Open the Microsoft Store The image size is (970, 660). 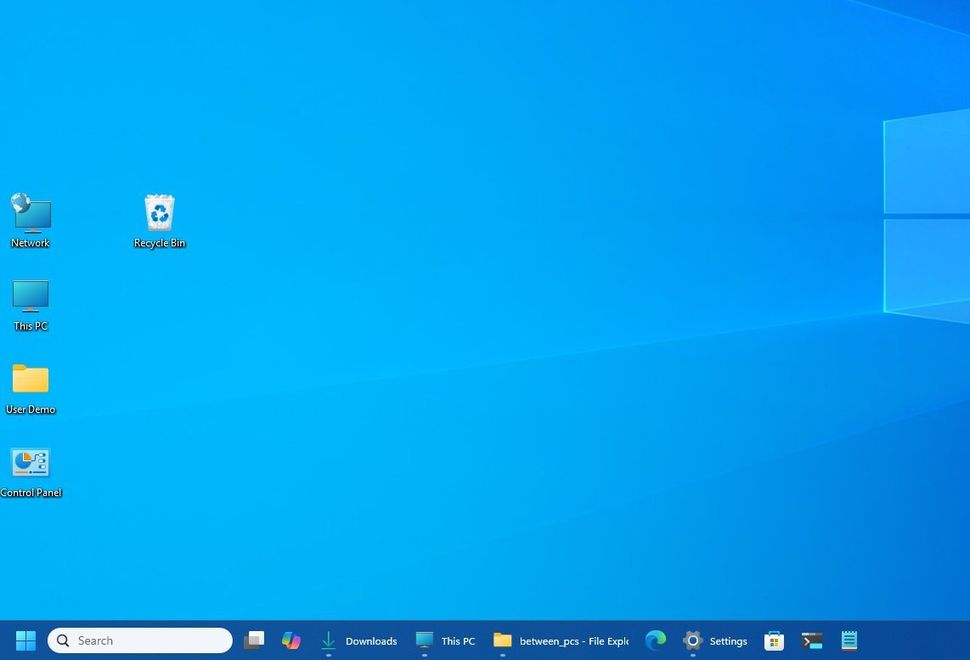coord(774,640)
